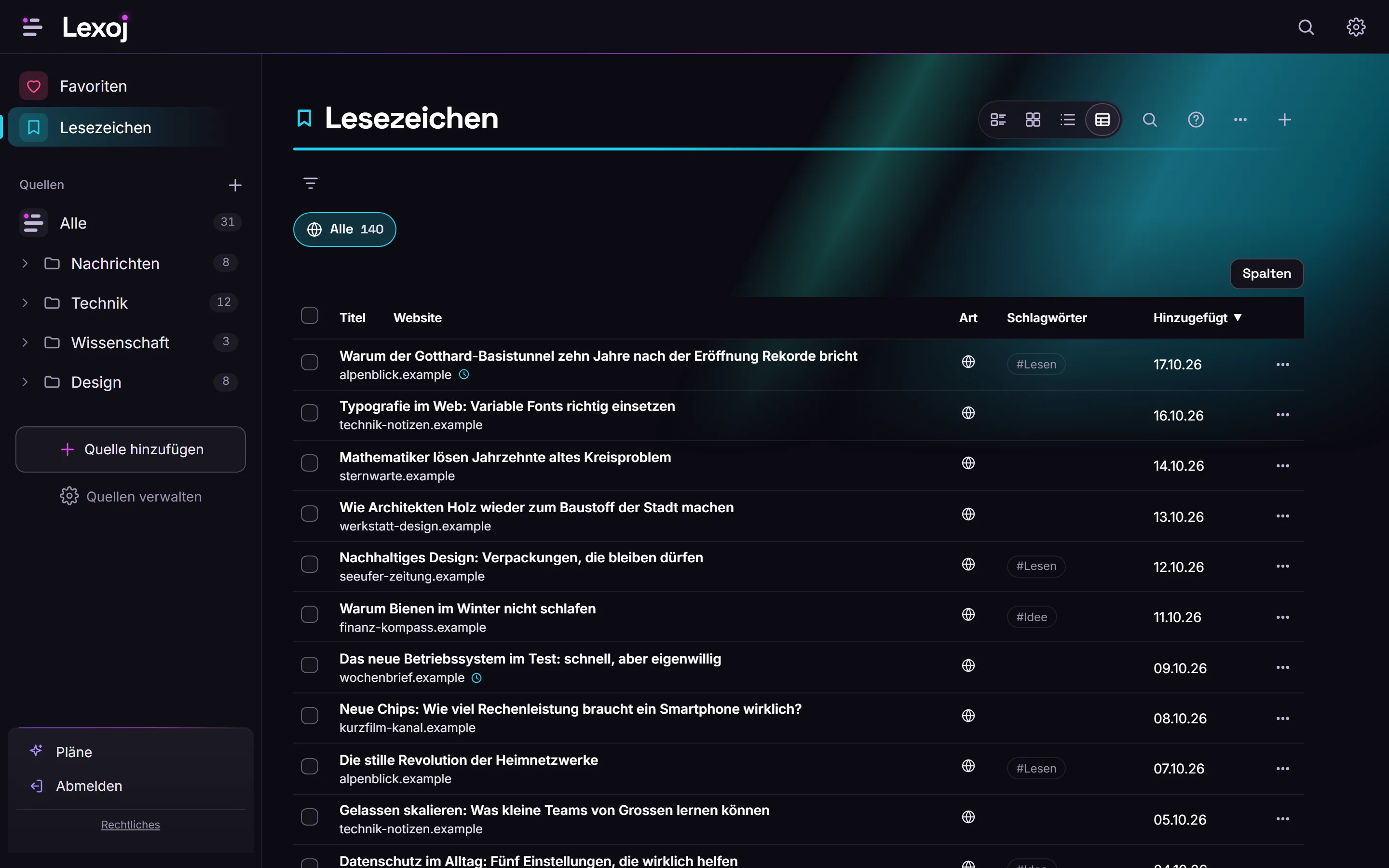Add a new bookmark with plus icon
Screen dimensions: 1389x868
[1284, 120]
